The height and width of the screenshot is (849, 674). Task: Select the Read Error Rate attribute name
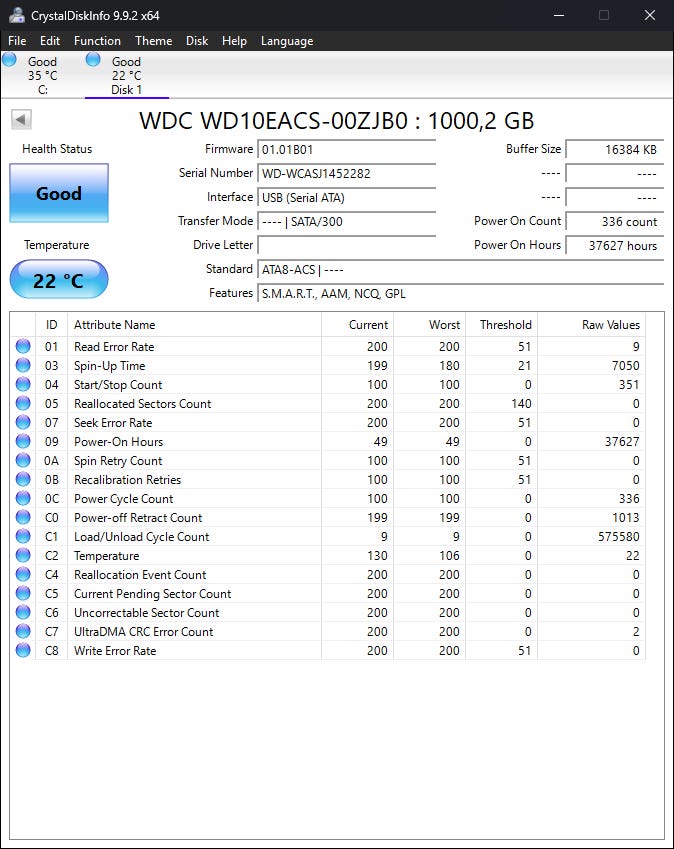114,347
